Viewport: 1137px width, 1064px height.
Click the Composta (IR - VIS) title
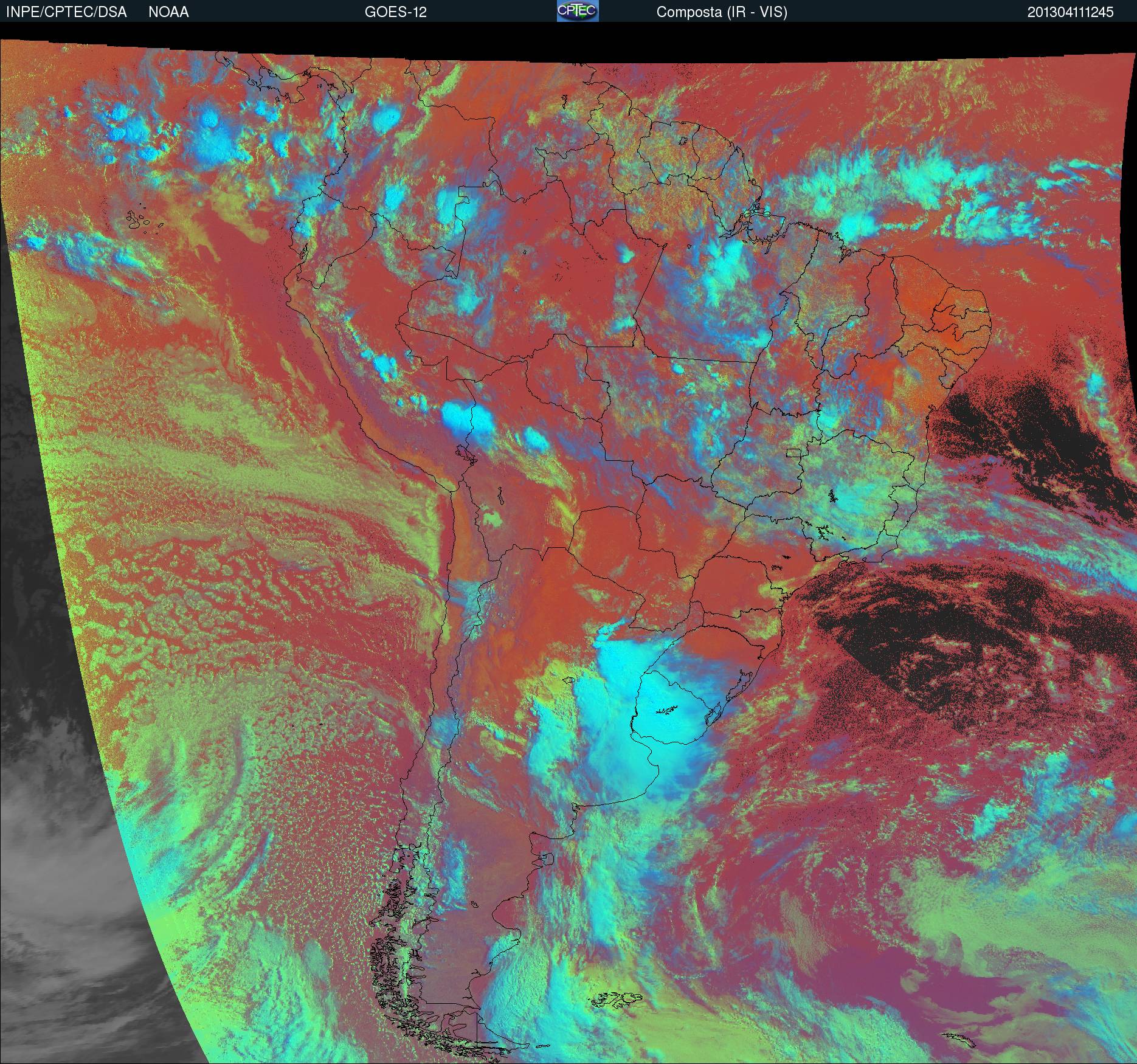[x=722, y=12]
